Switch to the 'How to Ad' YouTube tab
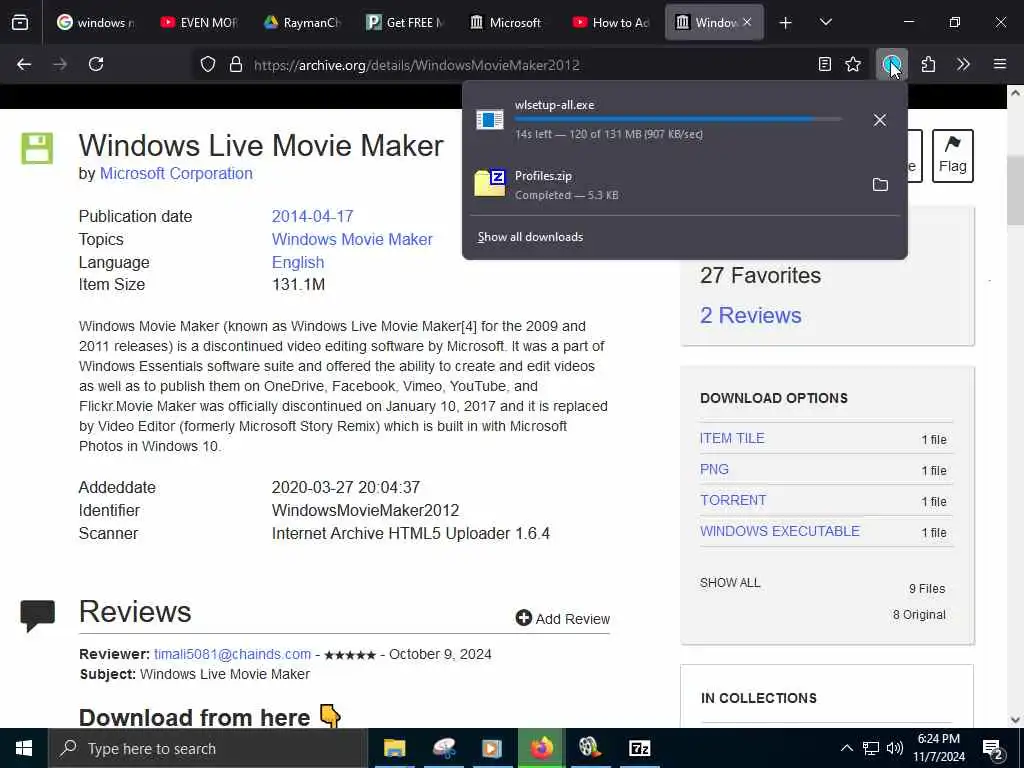 click(x=611, y=22)
